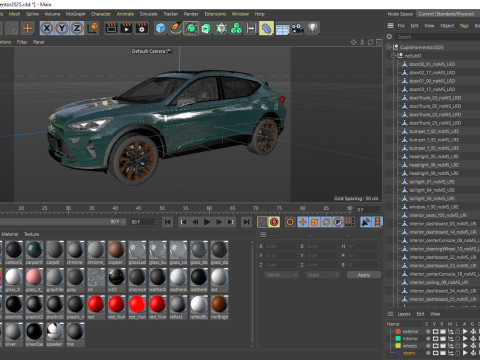This screenshot has width=480, height=360.
Task: Click the purple deformer constraint icon
Action: tap(251, 28)
